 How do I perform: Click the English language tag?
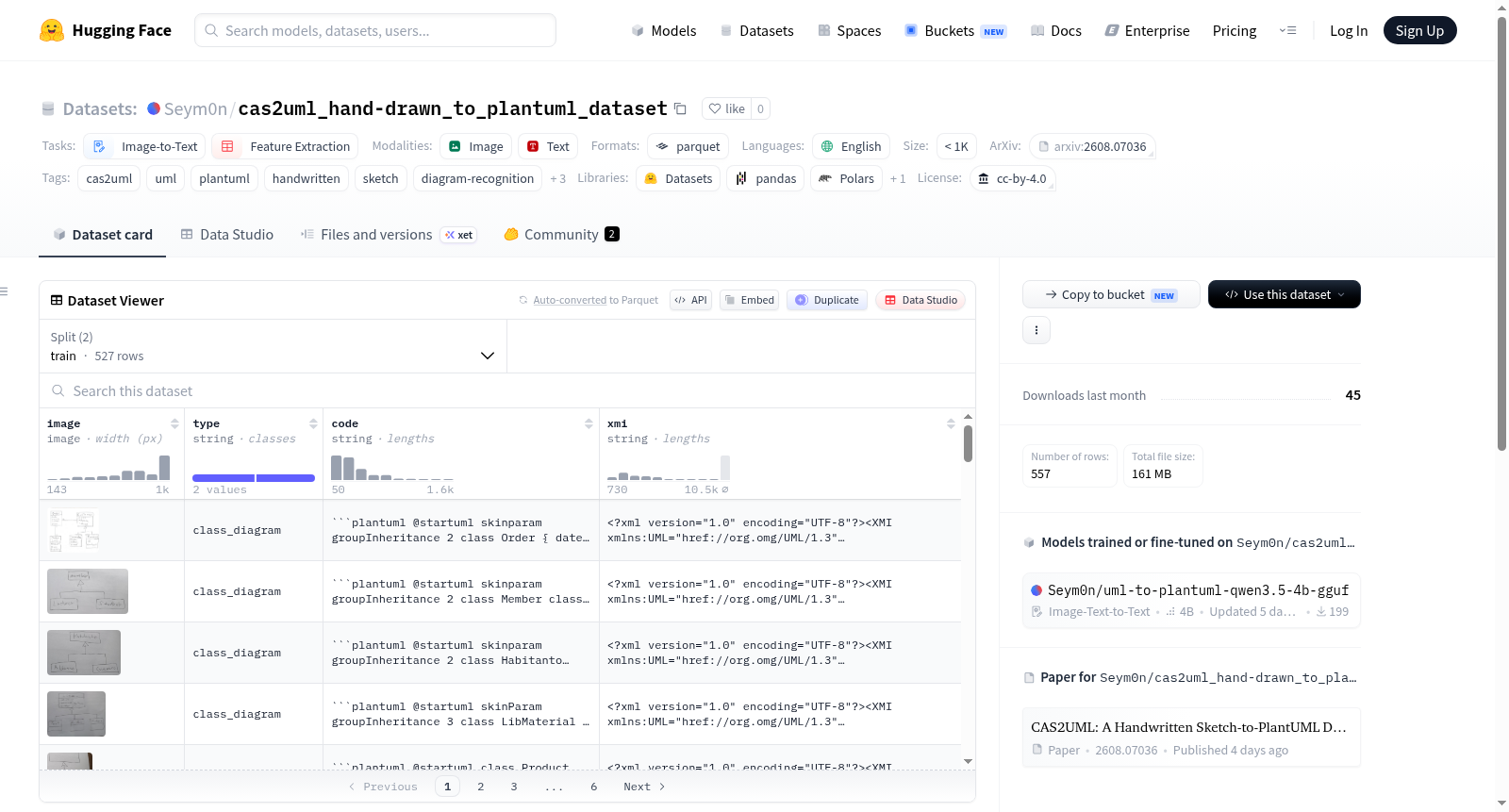[851, 146]
